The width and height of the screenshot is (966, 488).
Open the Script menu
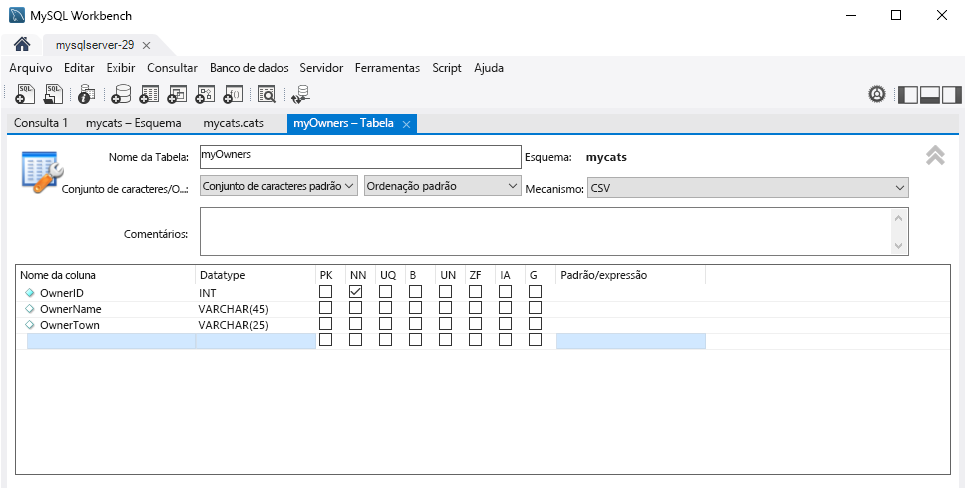pyautogui.click(x=447, y=68)
